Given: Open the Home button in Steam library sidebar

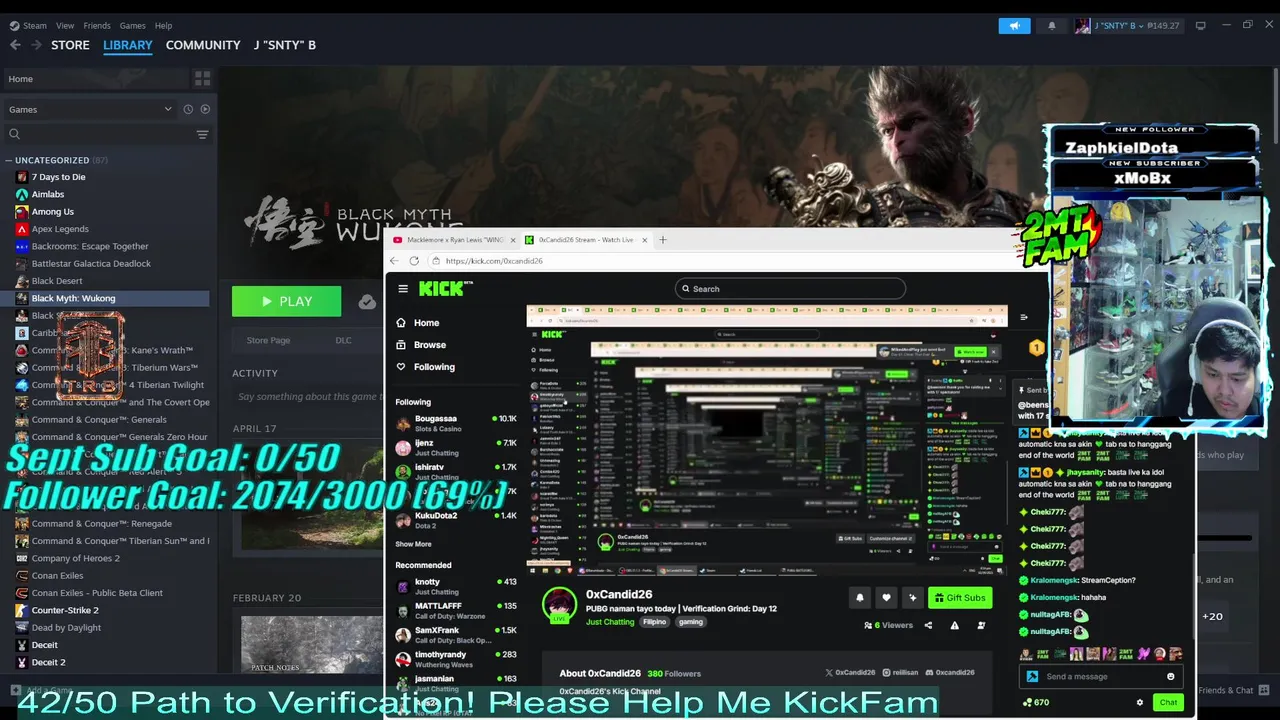Looking at the screenshot, I should tap(95, 79).
